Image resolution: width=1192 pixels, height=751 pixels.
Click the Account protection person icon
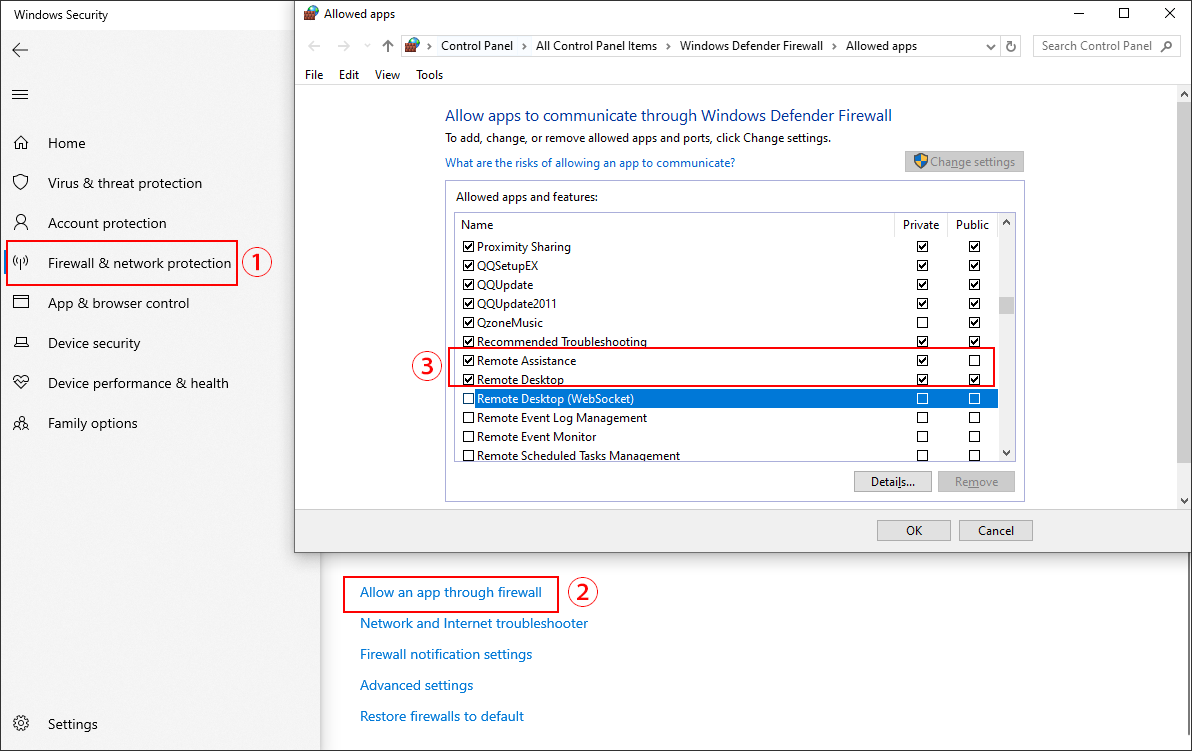click(21, 223)
